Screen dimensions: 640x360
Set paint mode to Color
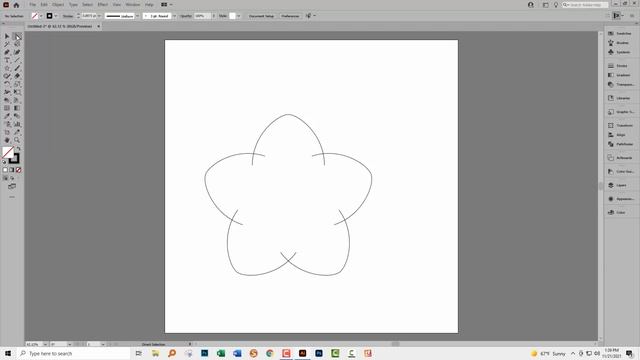tap(5, 170)
